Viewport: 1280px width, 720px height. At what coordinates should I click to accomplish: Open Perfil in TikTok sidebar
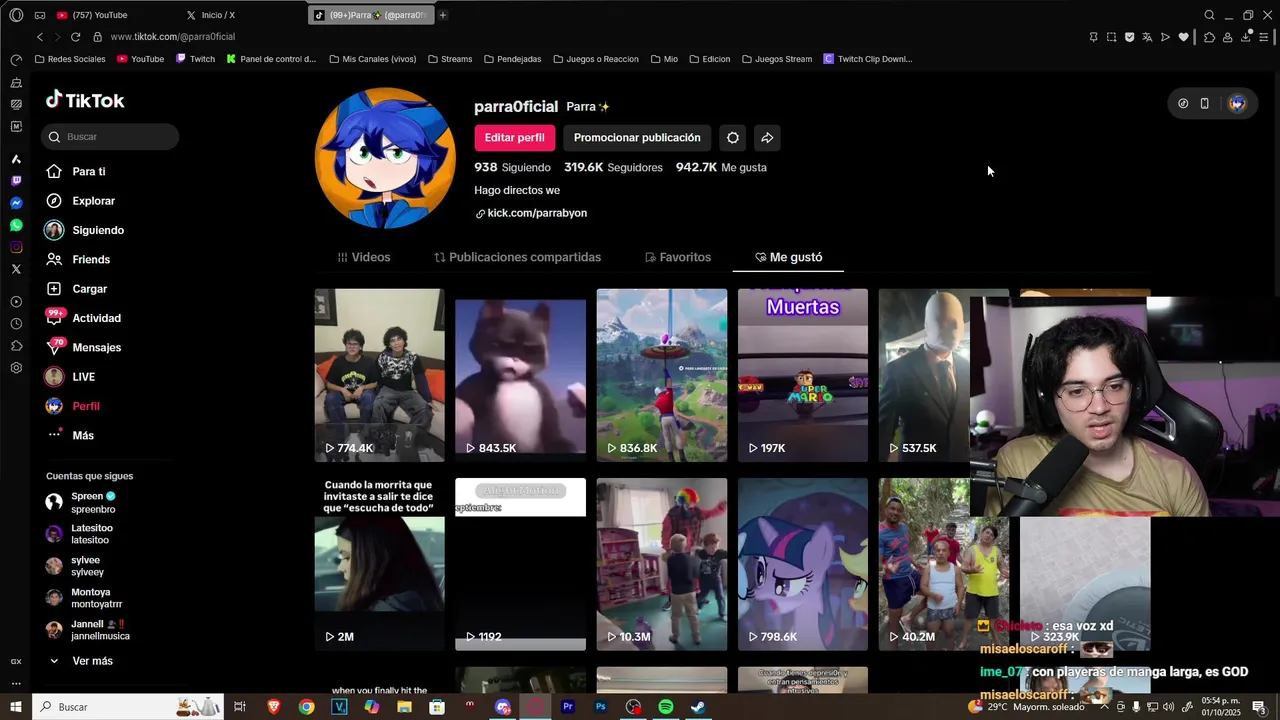72,406
